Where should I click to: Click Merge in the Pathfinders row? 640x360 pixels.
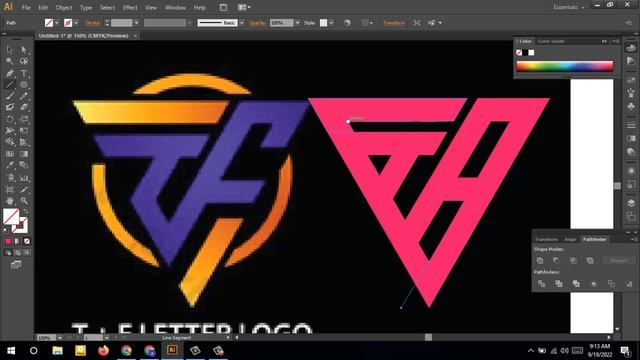click(x=576, y=284)
